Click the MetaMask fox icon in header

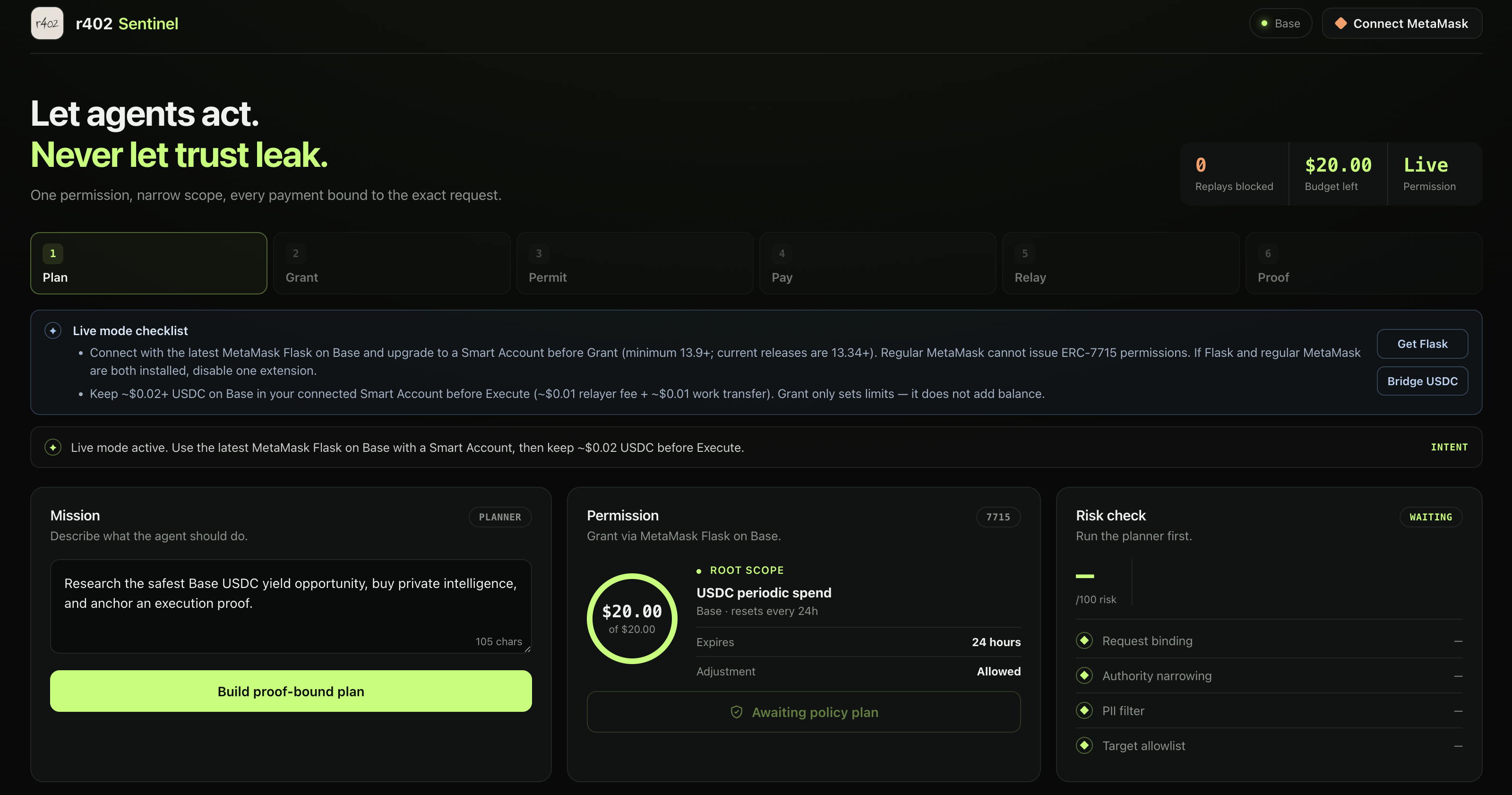(1340, 24)
